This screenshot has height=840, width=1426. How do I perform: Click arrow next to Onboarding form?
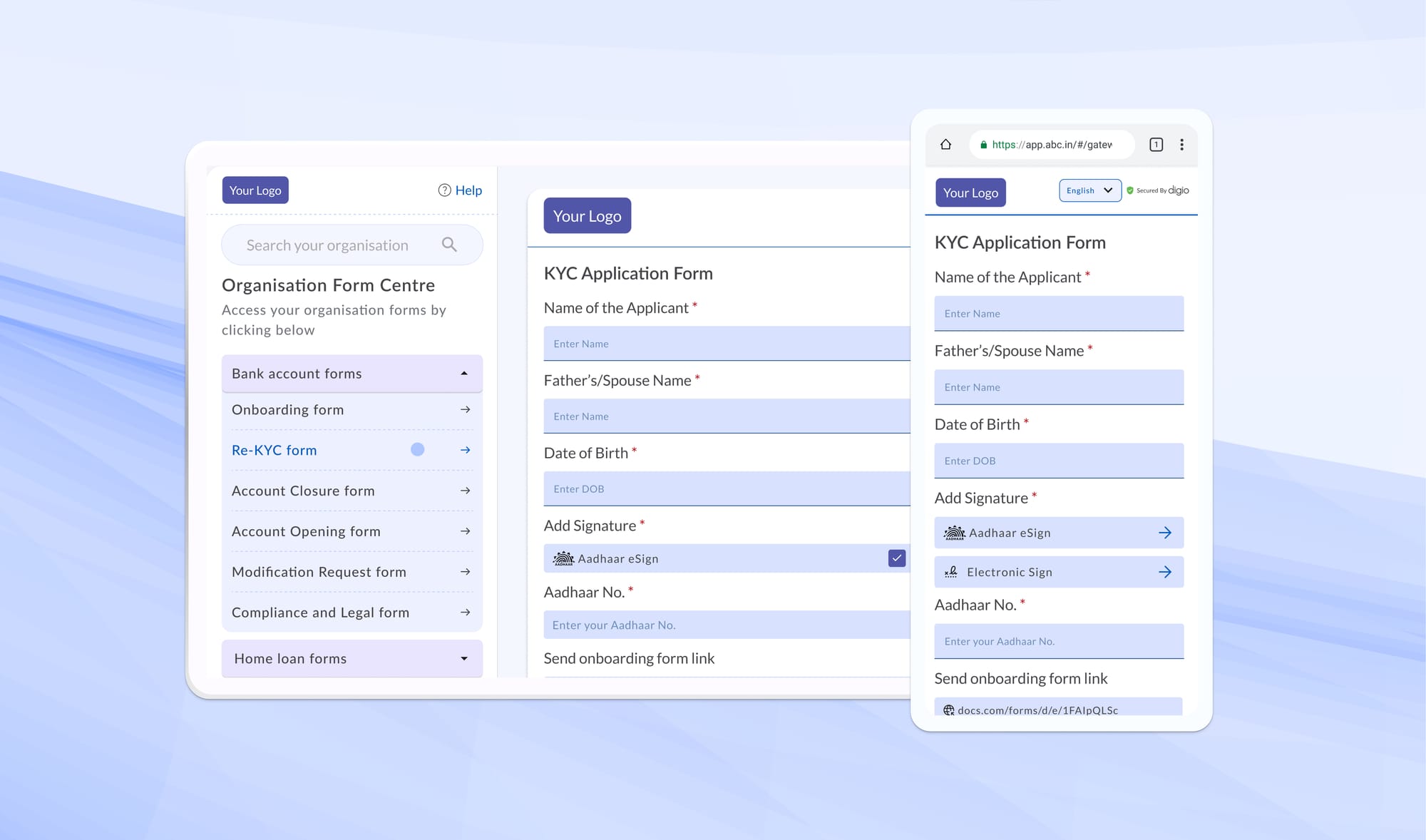click(x=465, y=410)
